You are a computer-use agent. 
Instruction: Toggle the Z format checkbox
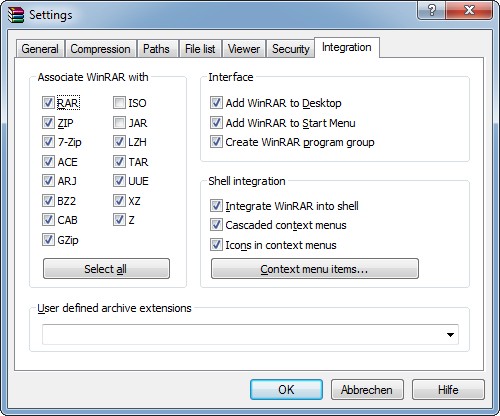coord(119,220)
